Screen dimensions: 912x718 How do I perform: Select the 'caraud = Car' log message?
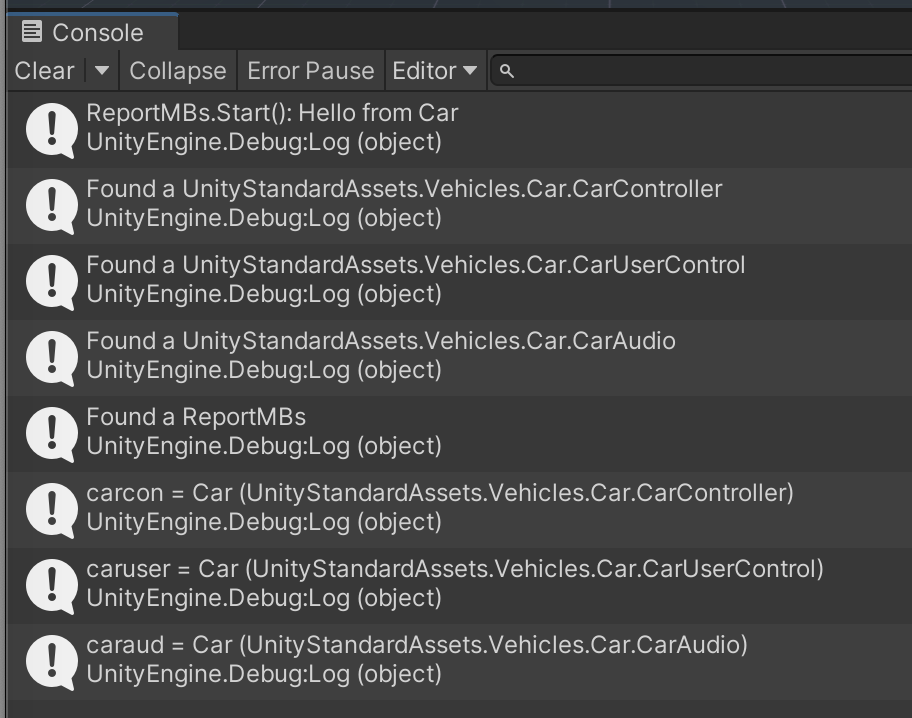pos(417,645)
